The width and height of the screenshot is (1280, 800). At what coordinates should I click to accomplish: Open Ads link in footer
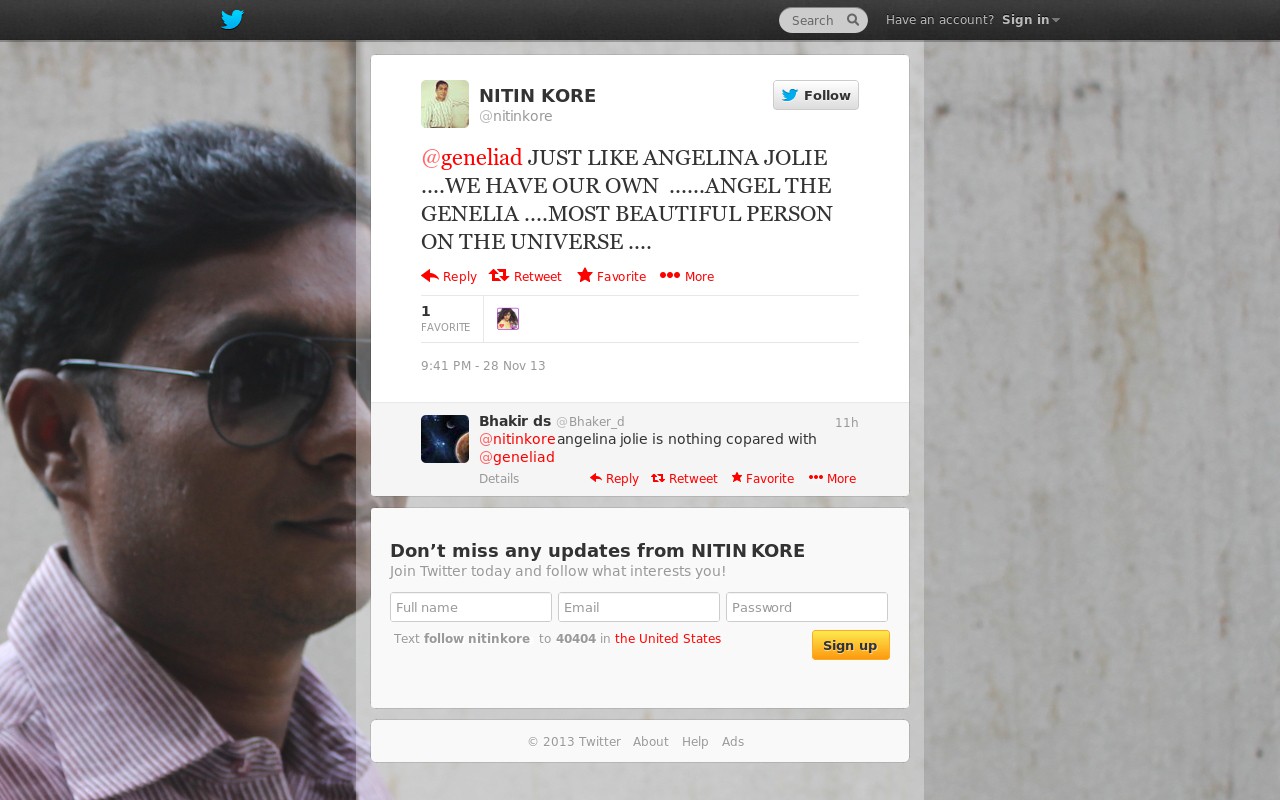pos(733,742)
